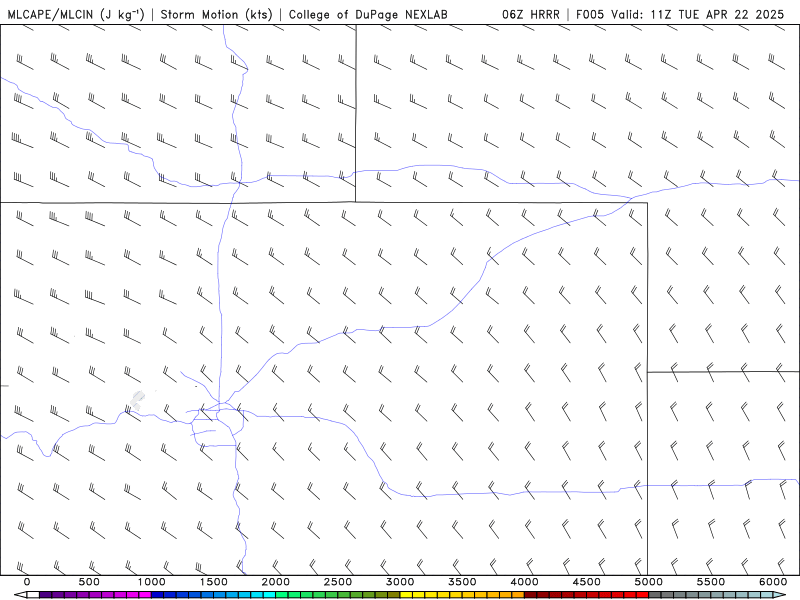Click the F005 Valid: 11Z TUE APR 22 2025 text
The height and width of the screenshot is (600, 800).
tap(680, 14)
